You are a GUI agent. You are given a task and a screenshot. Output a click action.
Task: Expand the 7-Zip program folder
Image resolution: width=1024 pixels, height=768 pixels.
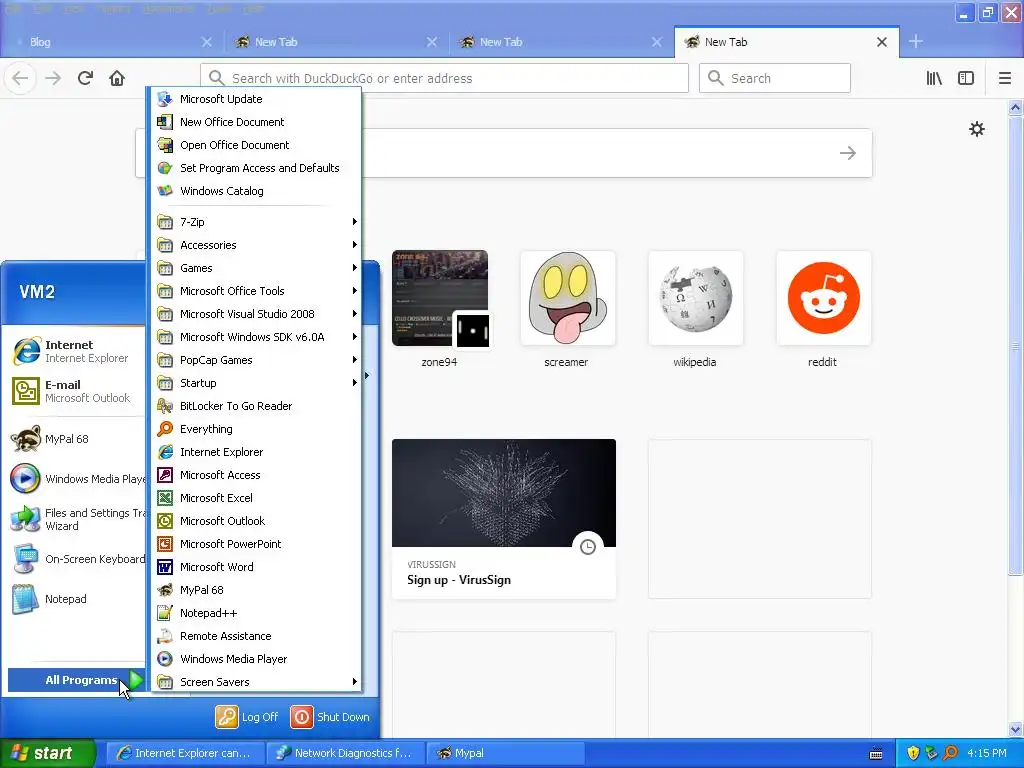click(x=256, y=222)
